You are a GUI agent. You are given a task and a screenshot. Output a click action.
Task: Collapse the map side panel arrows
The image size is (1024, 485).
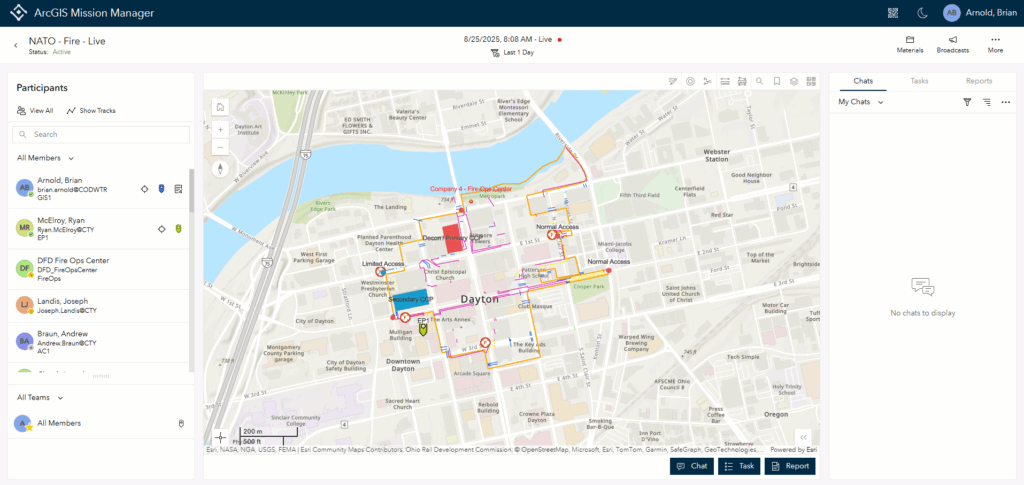tap(804, 437)
